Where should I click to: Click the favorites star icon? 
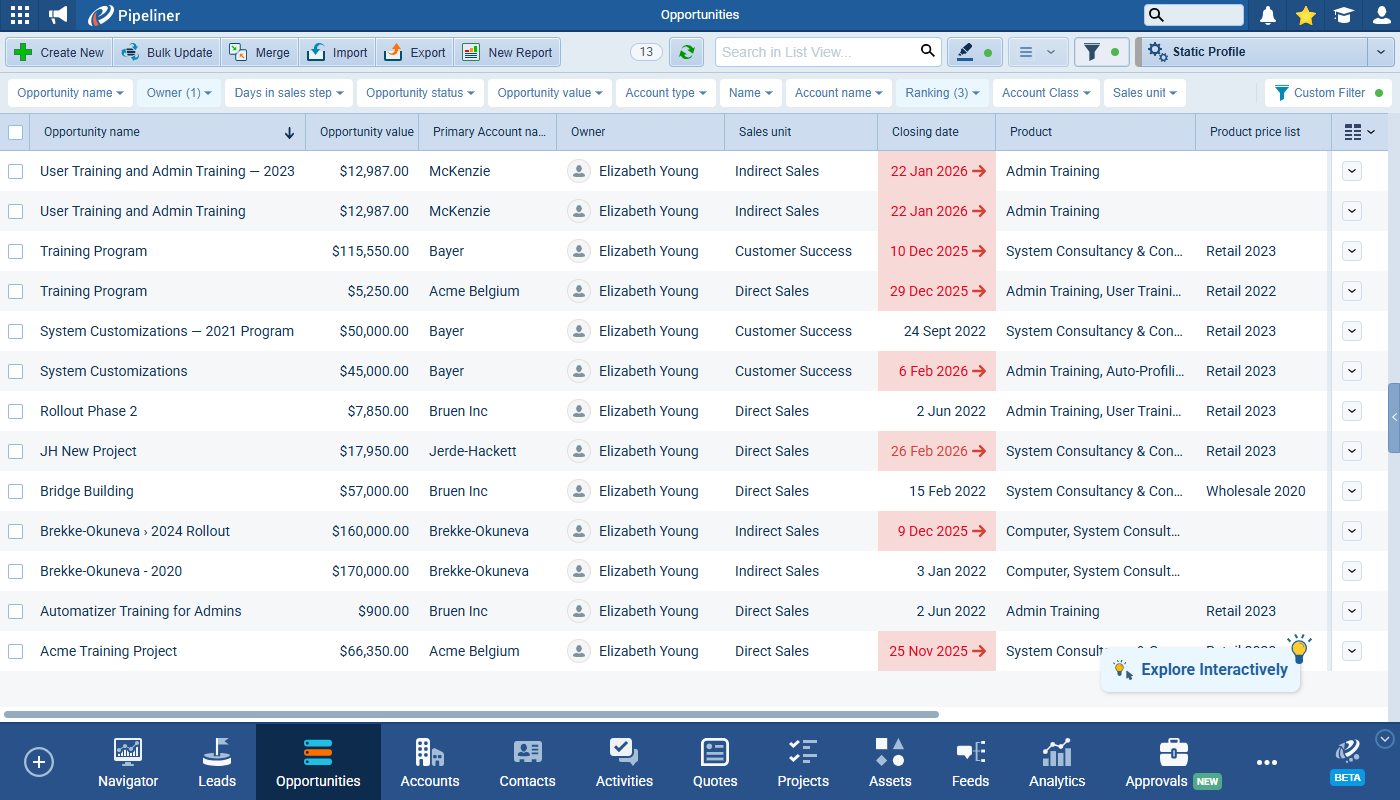click(1305, 15)
